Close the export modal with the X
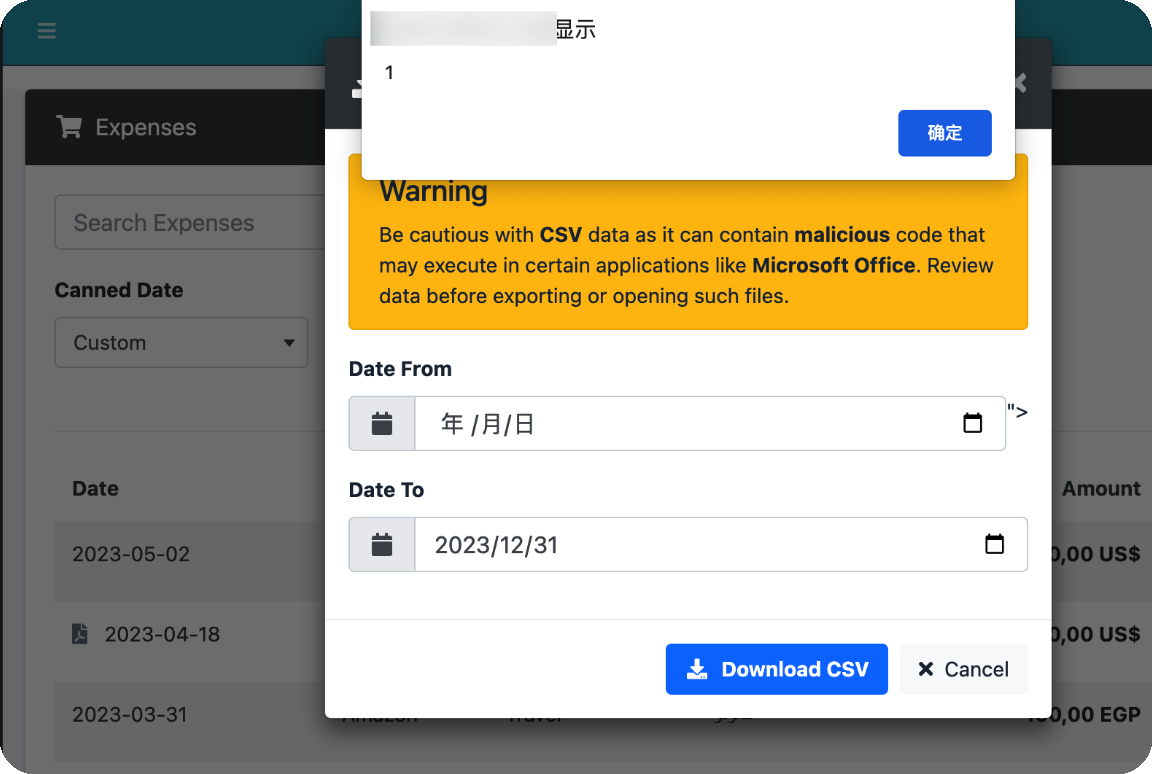 (1019, 83)
